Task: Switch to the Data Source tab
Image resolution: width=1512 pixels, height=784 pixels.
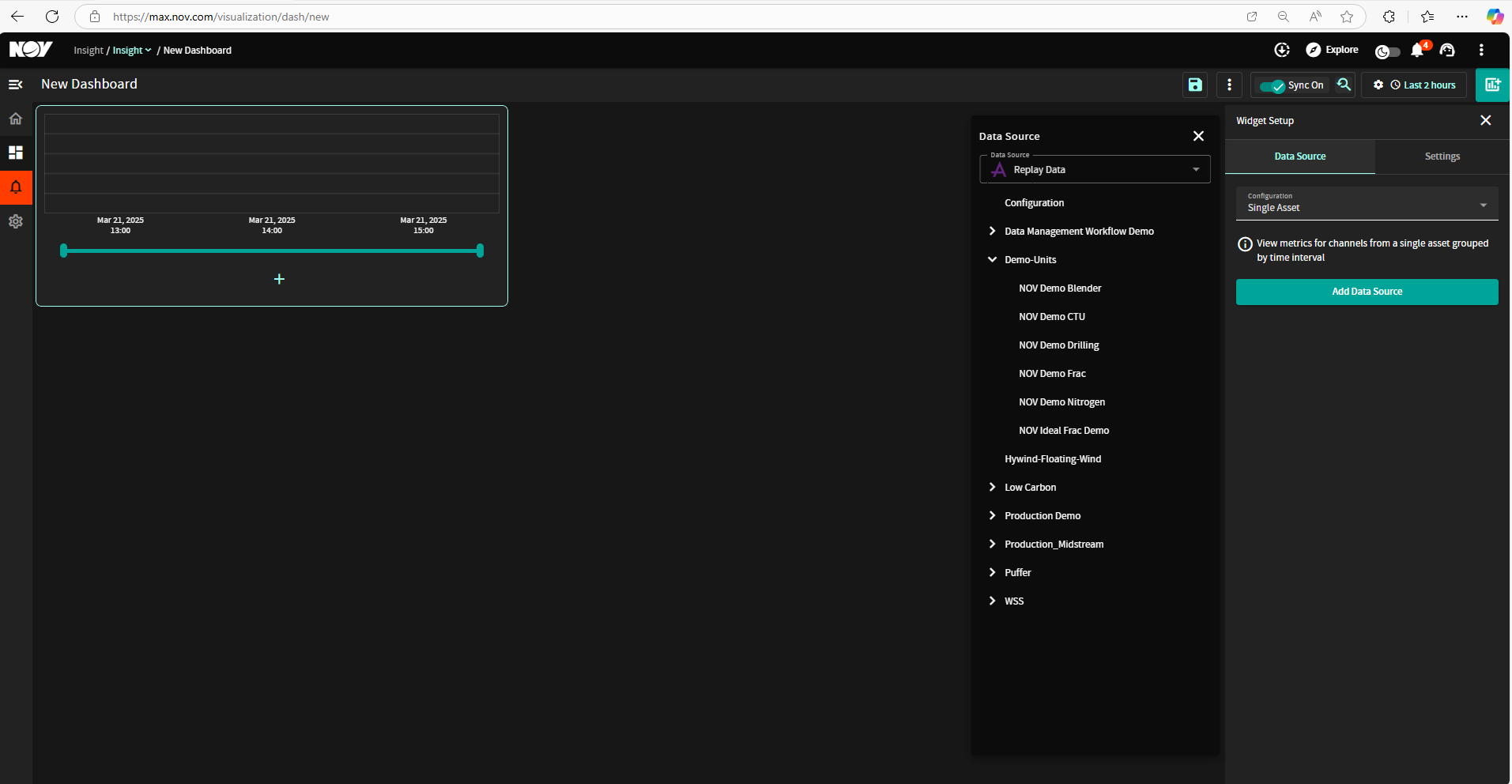Action: 1300,156
